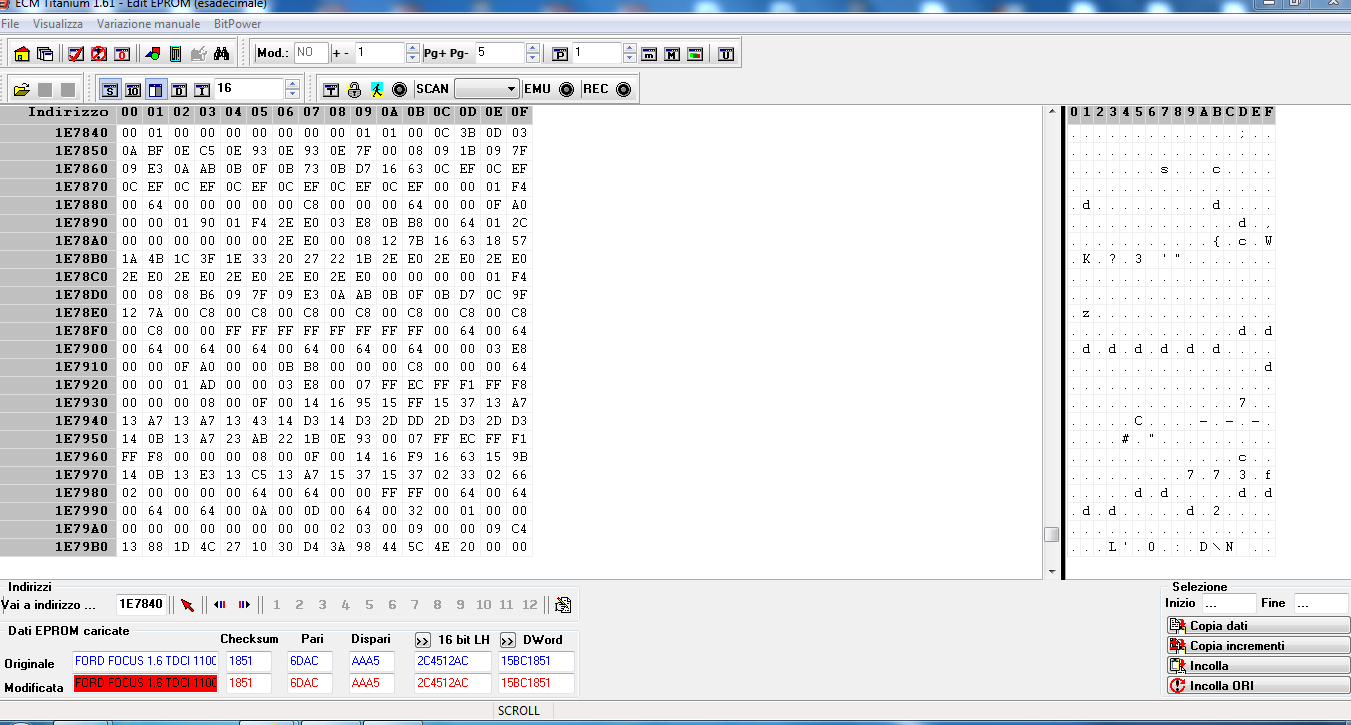The width and height of the screenshot is (1351, 725).
Task: Click the hex view vertical scrollbar thumb
Action: (x=1051, y=534)
